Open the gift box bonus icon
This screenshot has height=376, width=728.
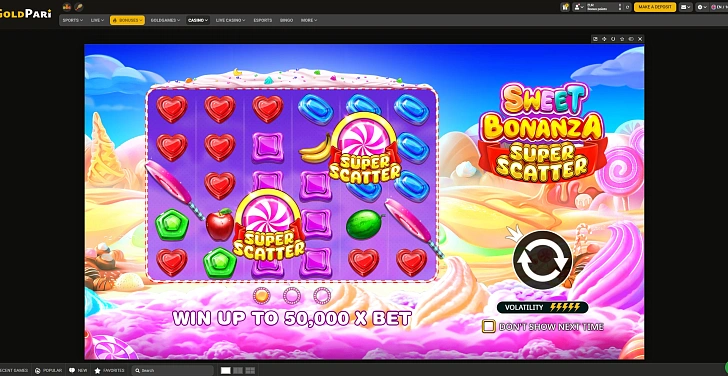pyautogui.click(x=565, y=7)
